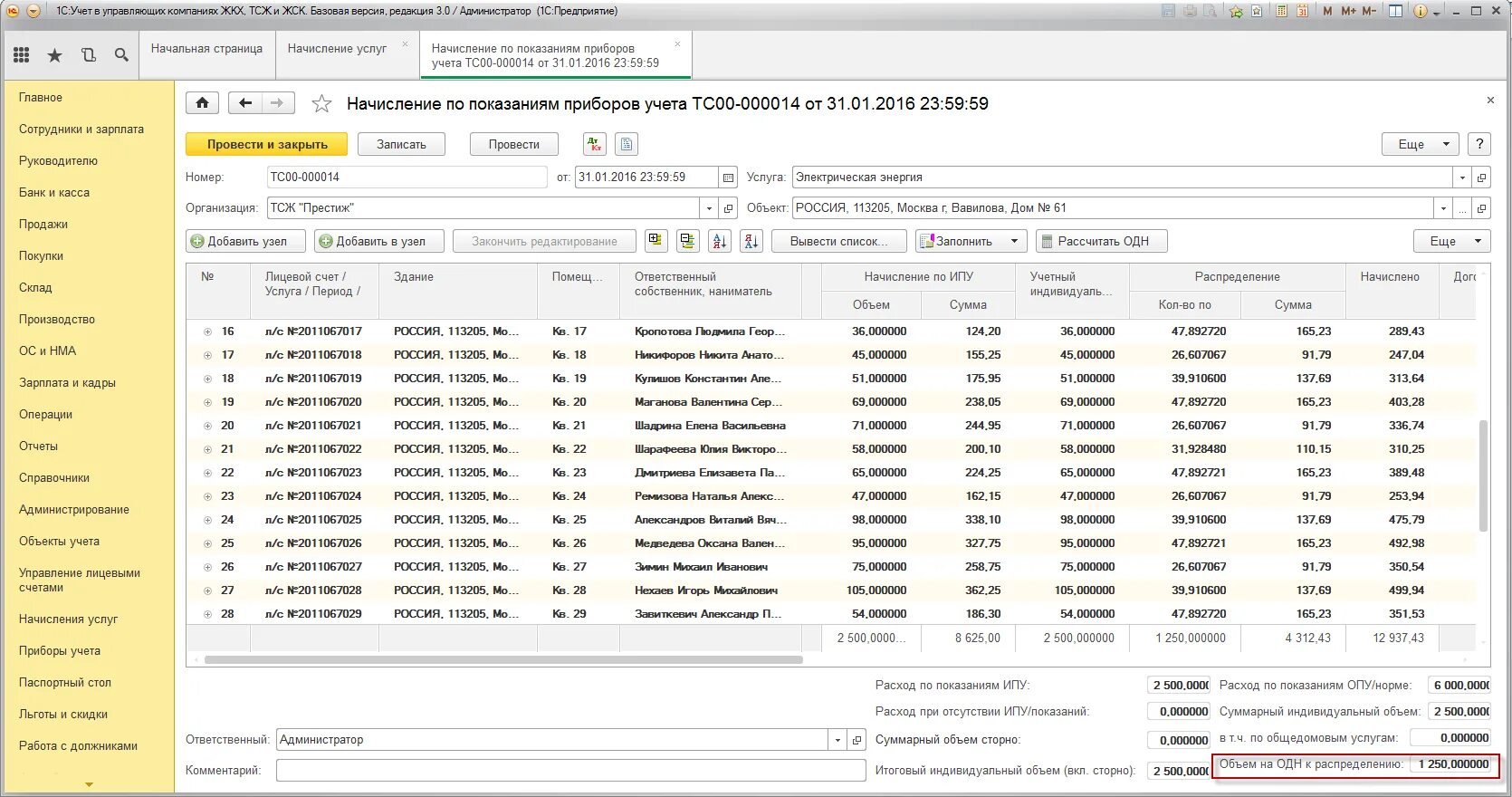This screenshot has width=1512, height=797.
Task: Open the table Еще menu
Action: tap(1451, 241)
